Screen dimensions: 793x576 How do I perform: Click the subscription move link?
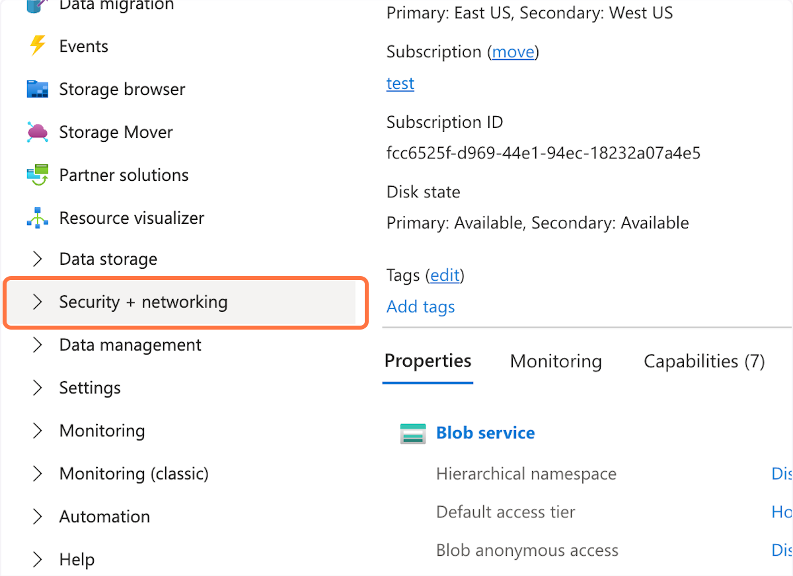pyautogui.click(x=513, y=52)
